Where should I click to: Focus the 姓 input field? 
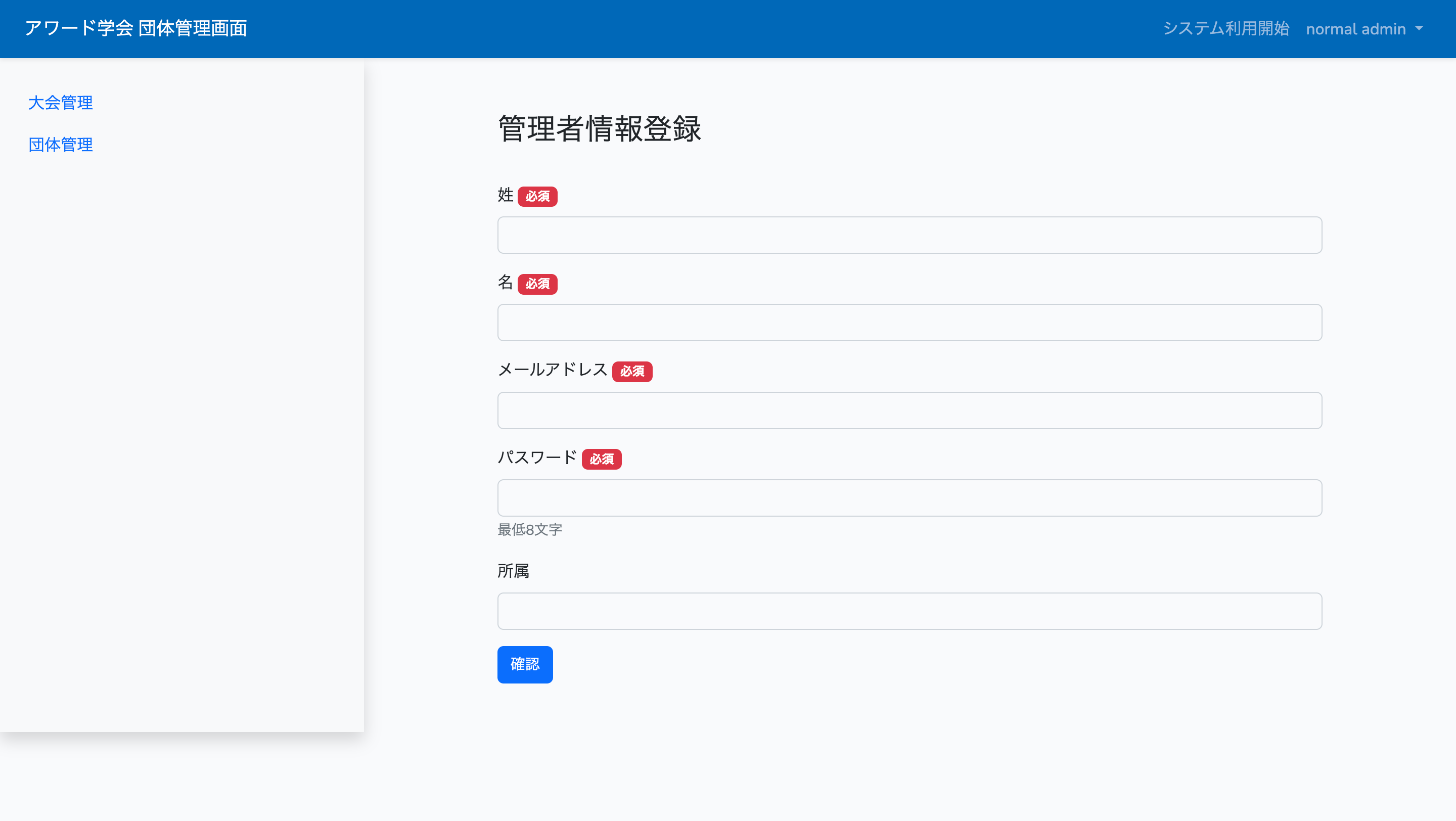(909, 235)
